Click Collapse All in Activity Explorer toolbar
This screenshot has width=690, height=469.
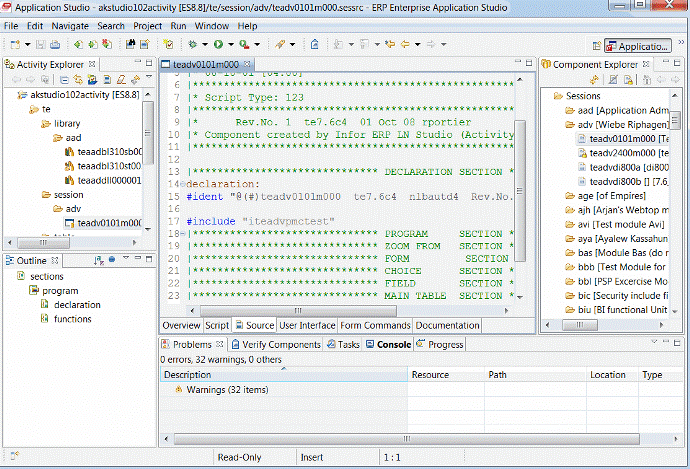pos(64,80)
